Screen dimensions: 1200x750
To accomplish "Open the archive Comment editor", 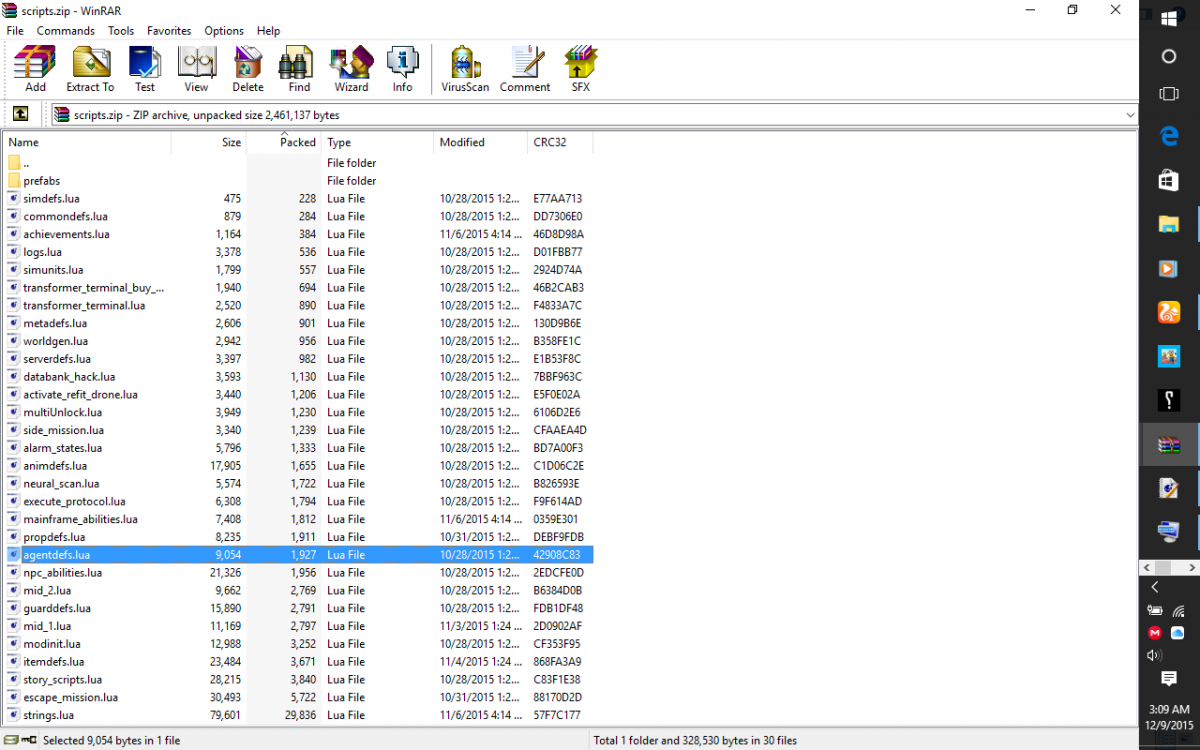I will pos(525,69).
